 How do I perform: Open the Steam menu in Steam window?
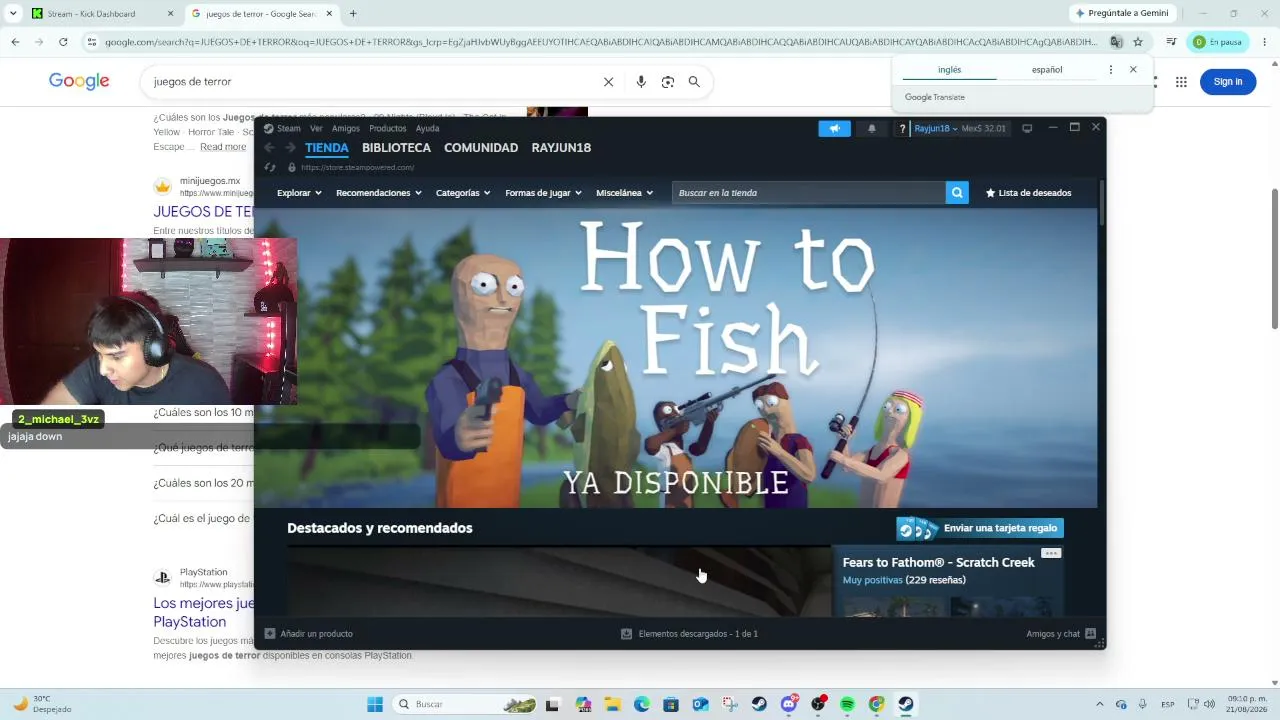(289, 128)
